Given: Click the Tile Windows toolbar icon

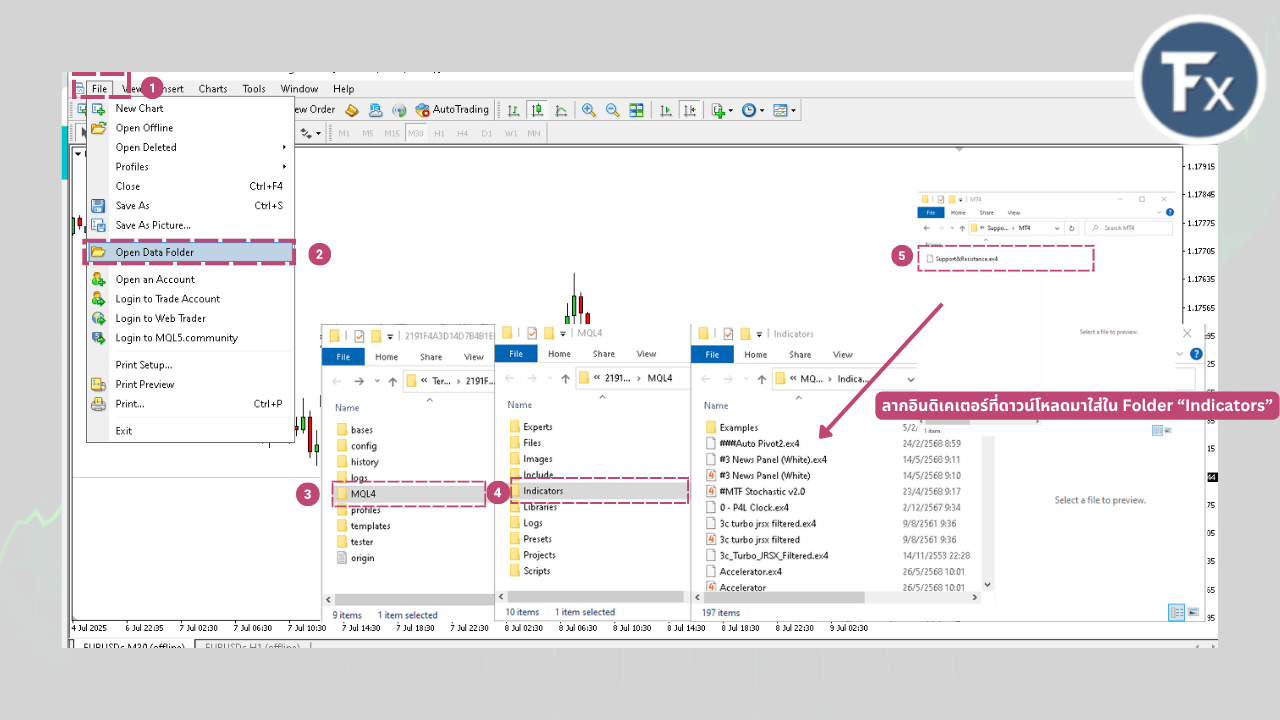Looking at the screenshot, I should click(x=636, y=110).
